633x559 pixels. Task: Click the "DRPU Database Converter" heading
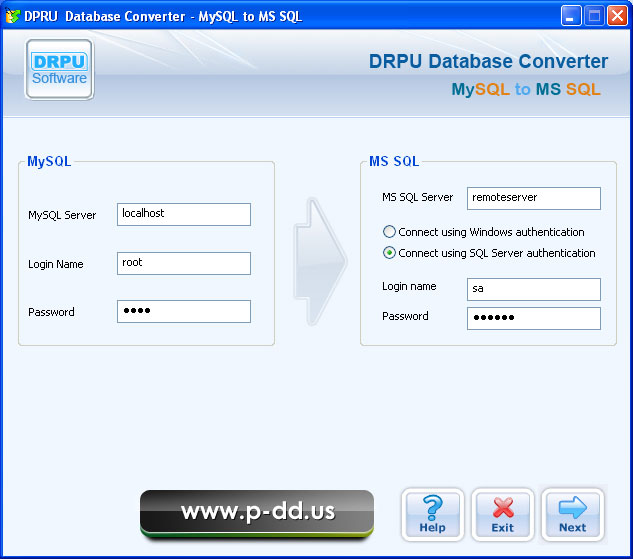tap(488, 61)
